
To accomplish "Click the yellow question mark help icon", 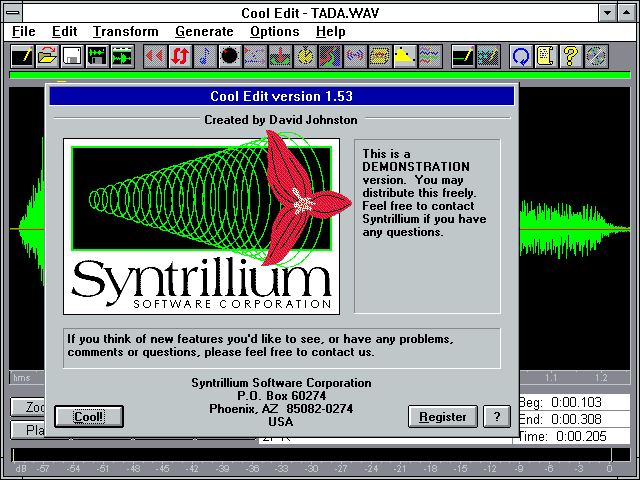I will point(571,56).
